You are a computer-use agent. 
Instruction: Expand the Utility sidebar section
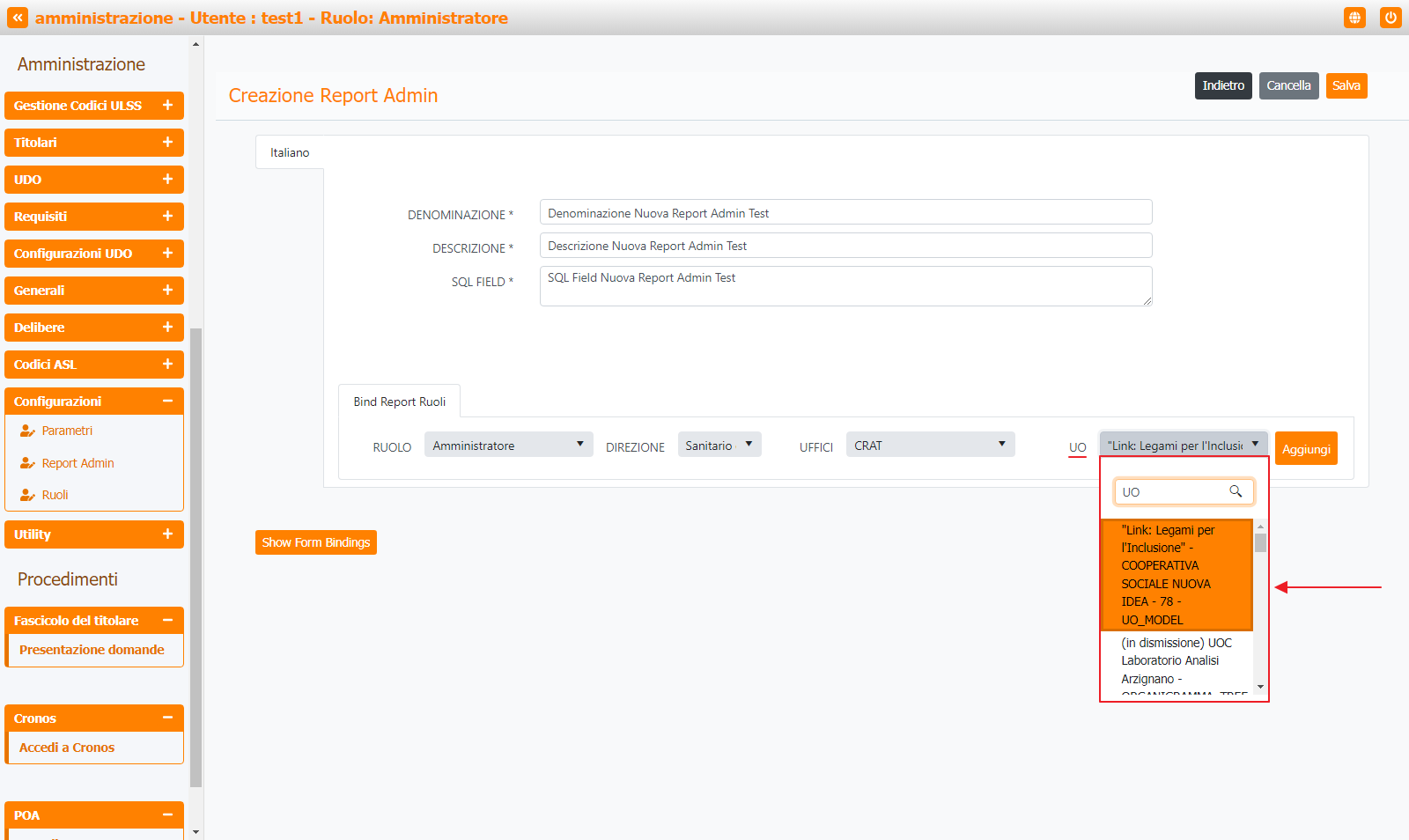click(167, 534)
